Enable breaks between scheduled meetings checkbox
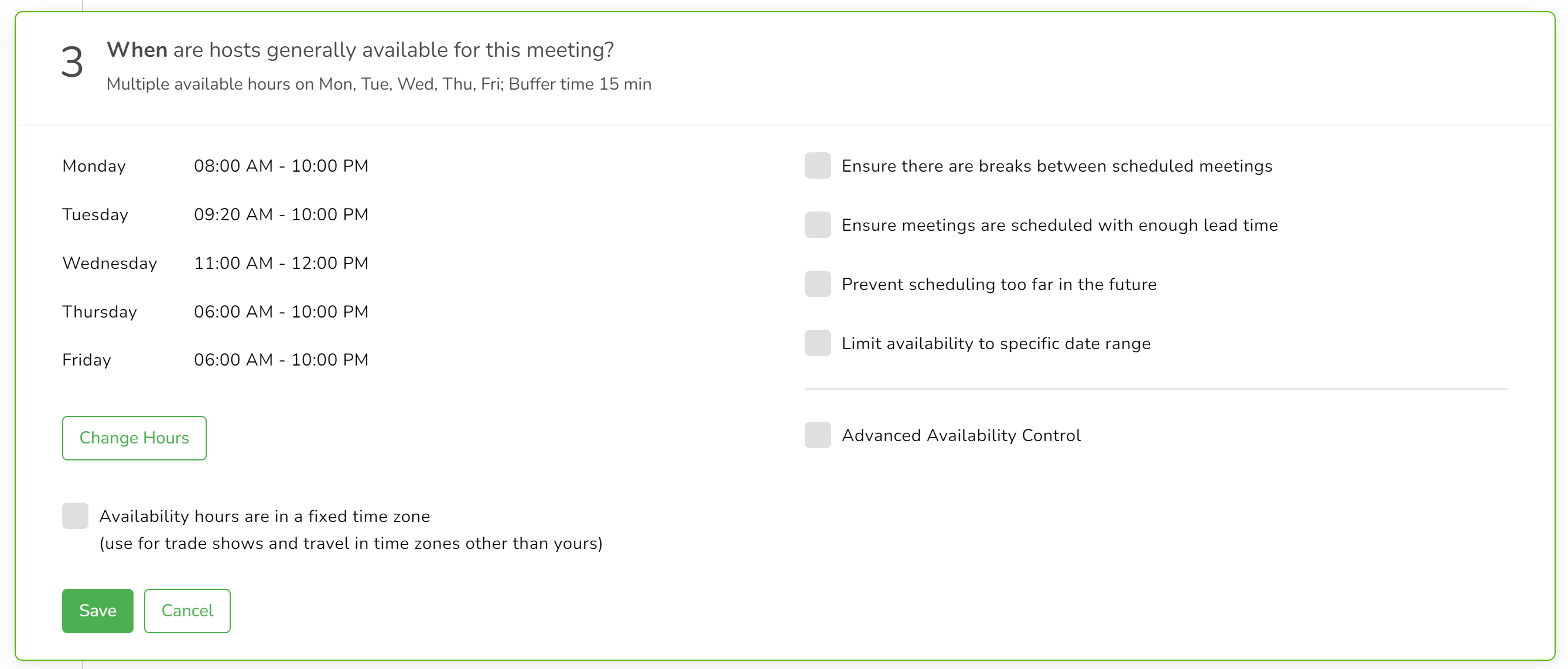The image size is (1568, 669). 818,166
